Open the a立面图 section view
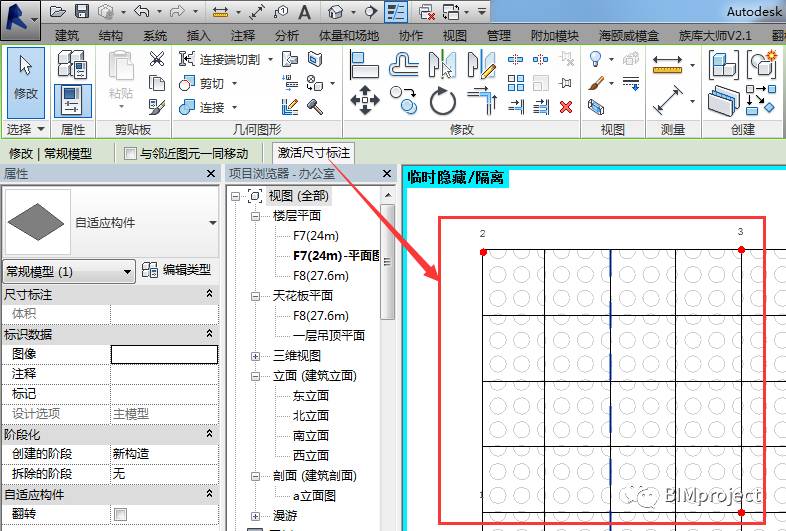 [314, 496]
